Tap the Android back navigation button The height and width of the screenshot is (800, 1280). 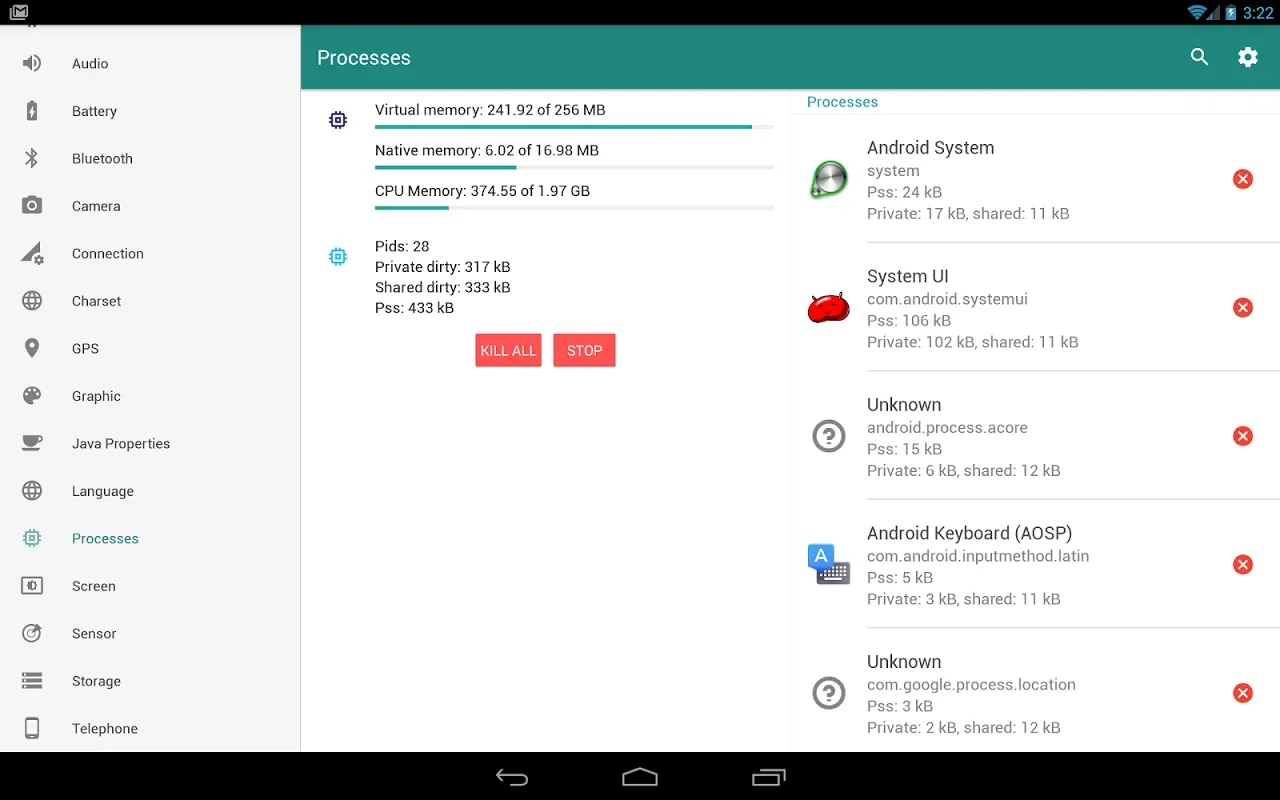[x=512, y=777]
